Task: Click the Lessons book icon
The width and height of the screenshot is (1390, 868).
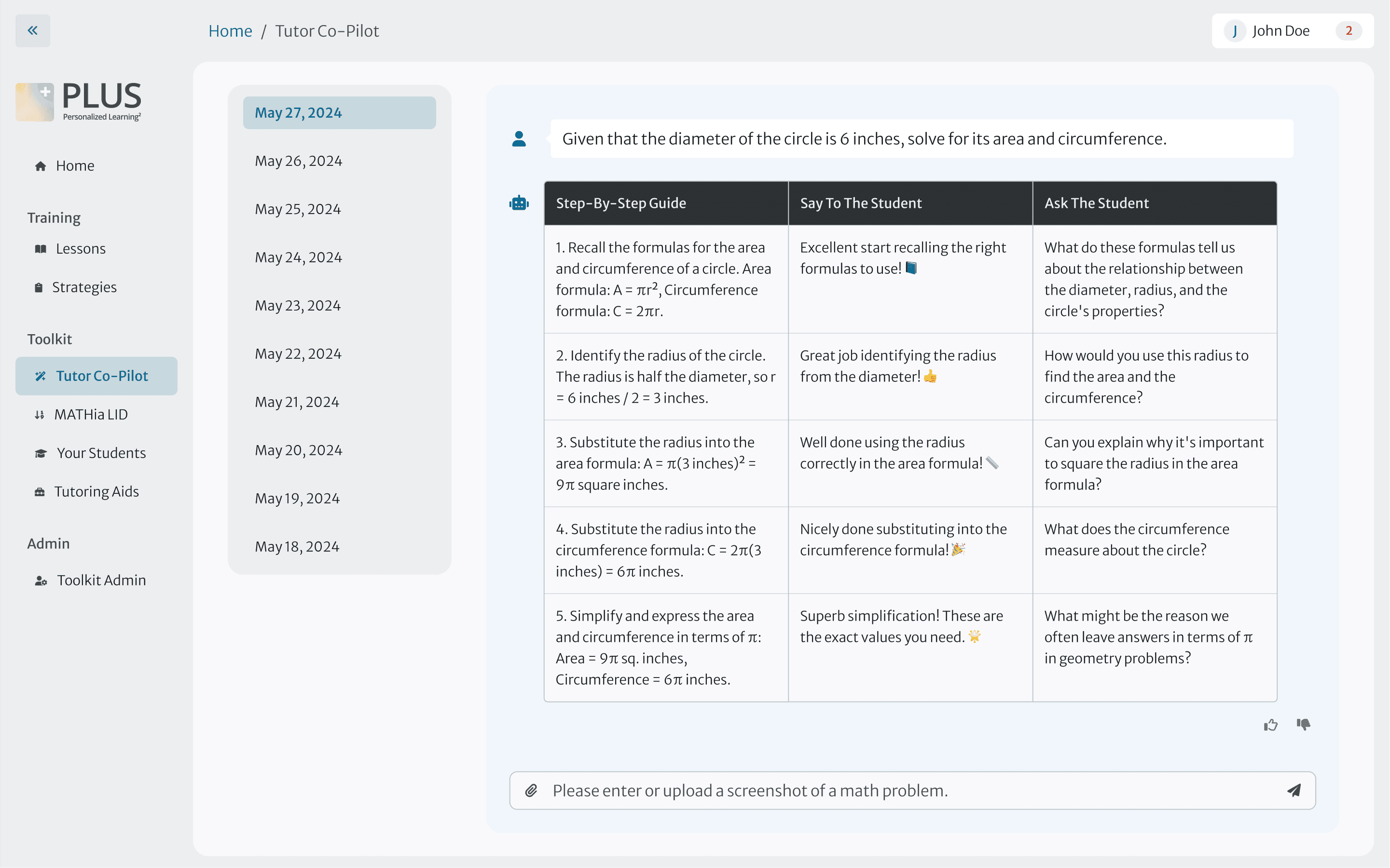Action: coord(40,248)
